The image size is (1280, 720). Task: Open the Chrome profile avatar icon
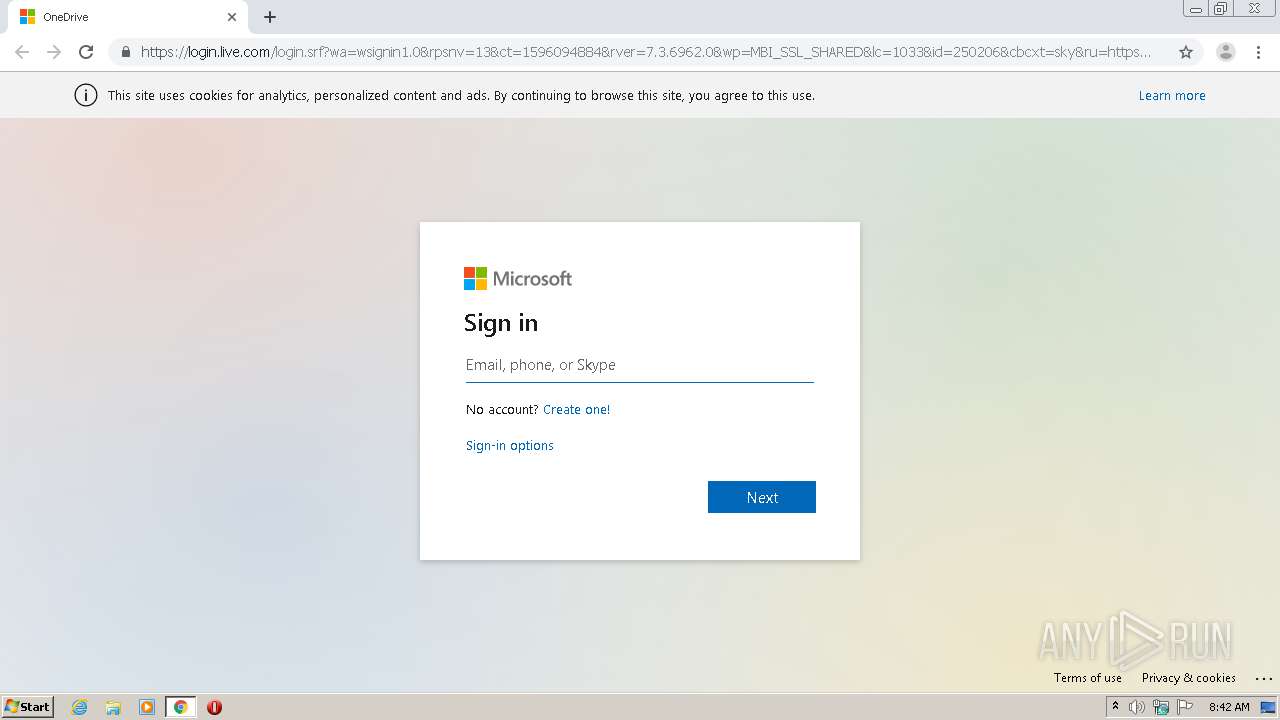(x=1225, y=52)
